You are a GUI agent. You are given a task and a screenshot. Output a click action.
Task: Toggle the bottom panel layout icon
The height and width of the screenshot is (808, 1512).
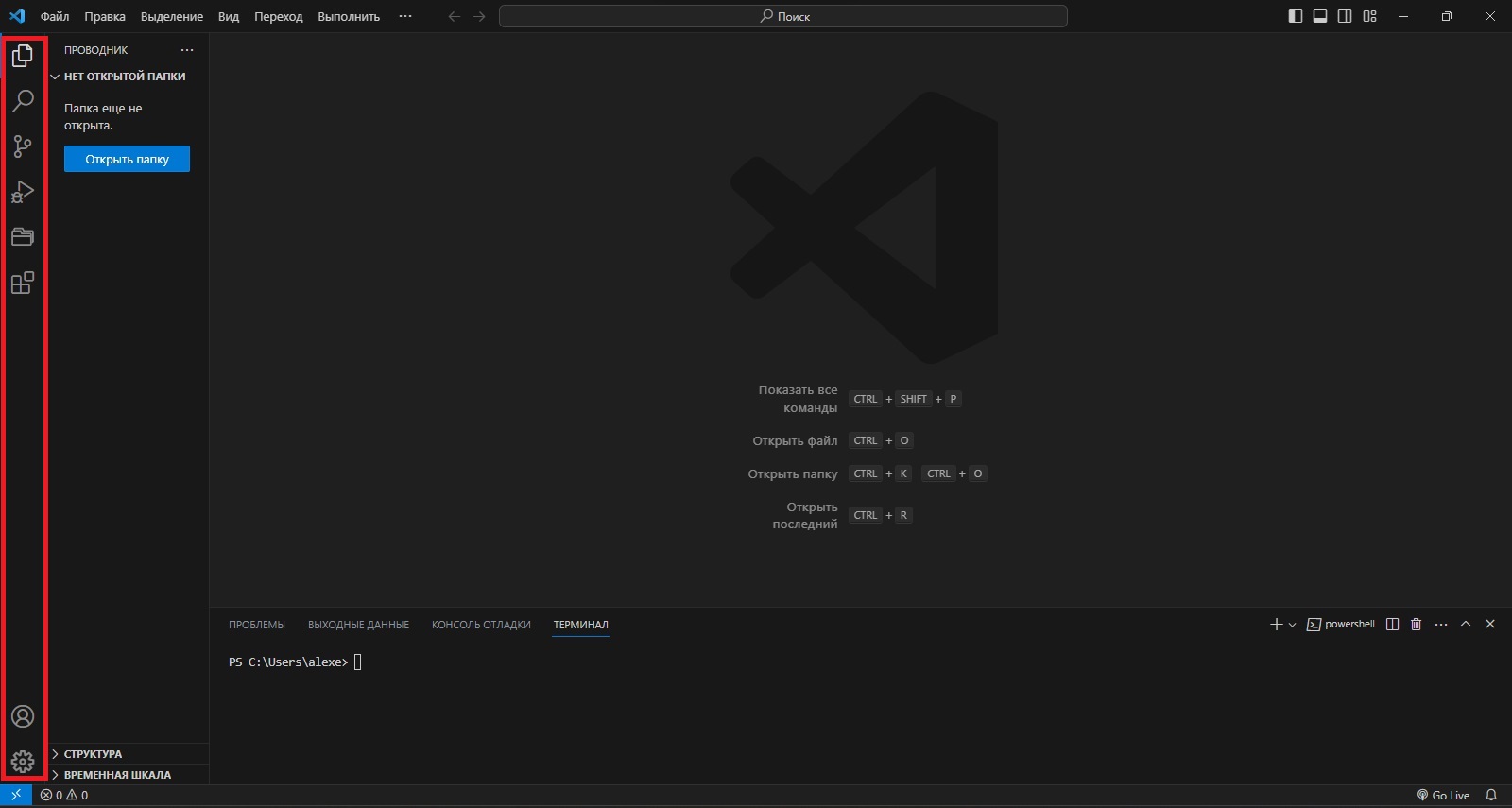1320,16
